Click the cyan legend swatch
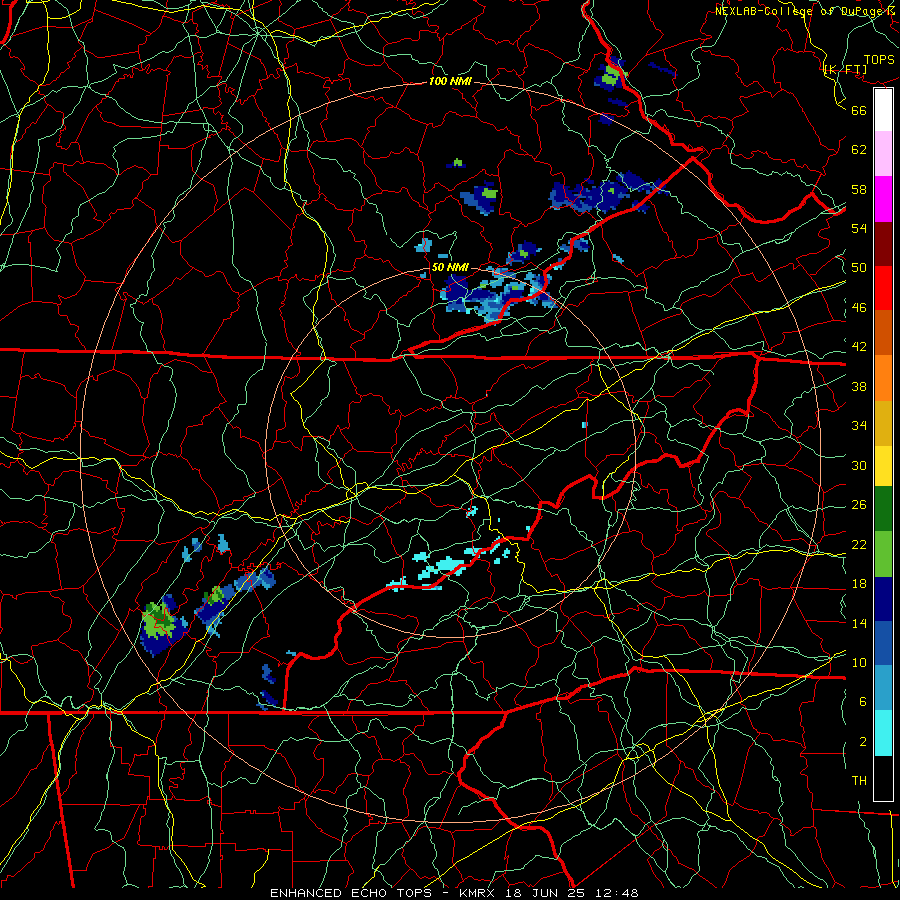The height and width of the screenshot is (900, 900). (x=883, y=733)
